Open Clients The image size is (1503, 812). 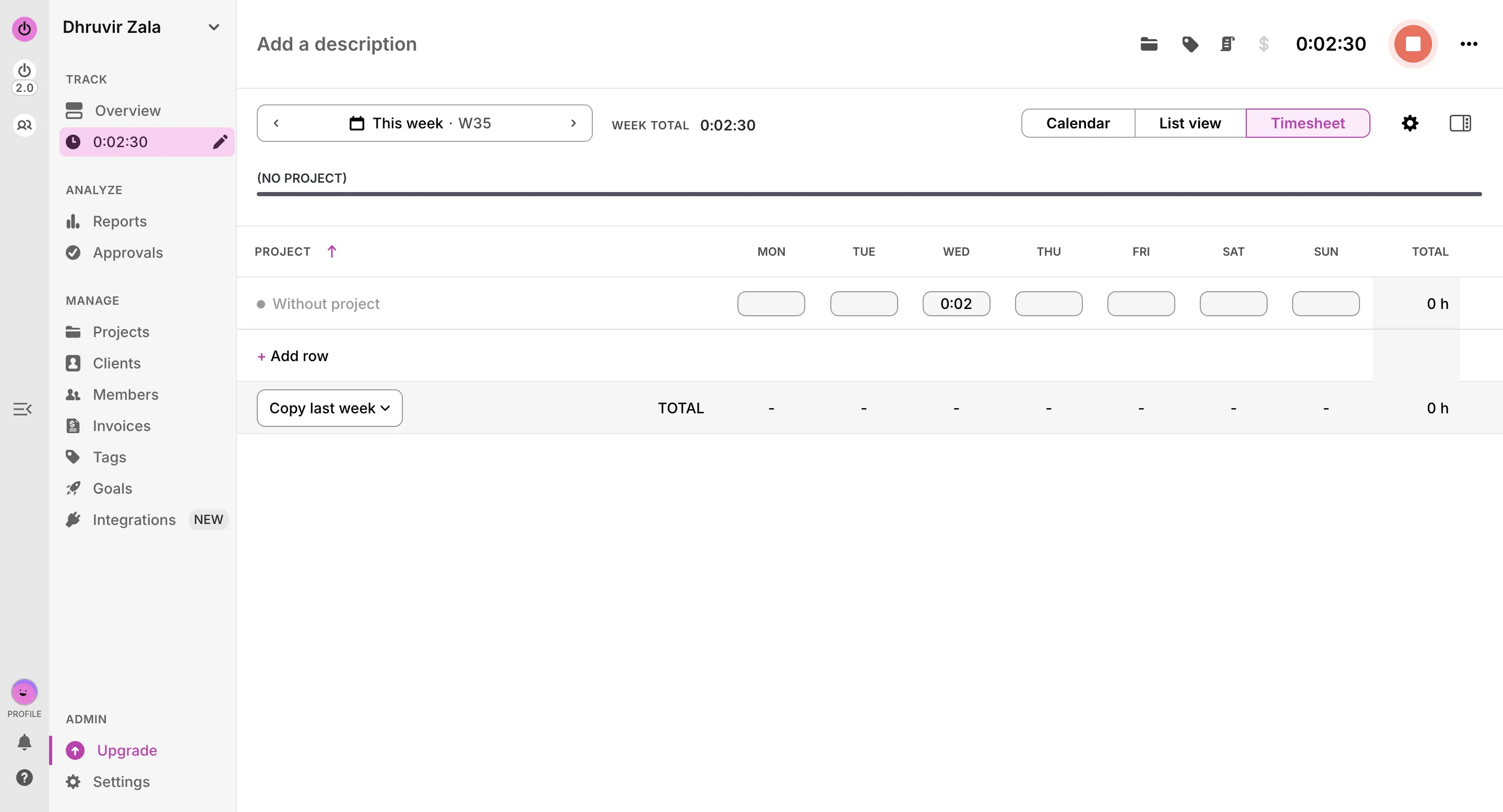click(x=117, y=363)
